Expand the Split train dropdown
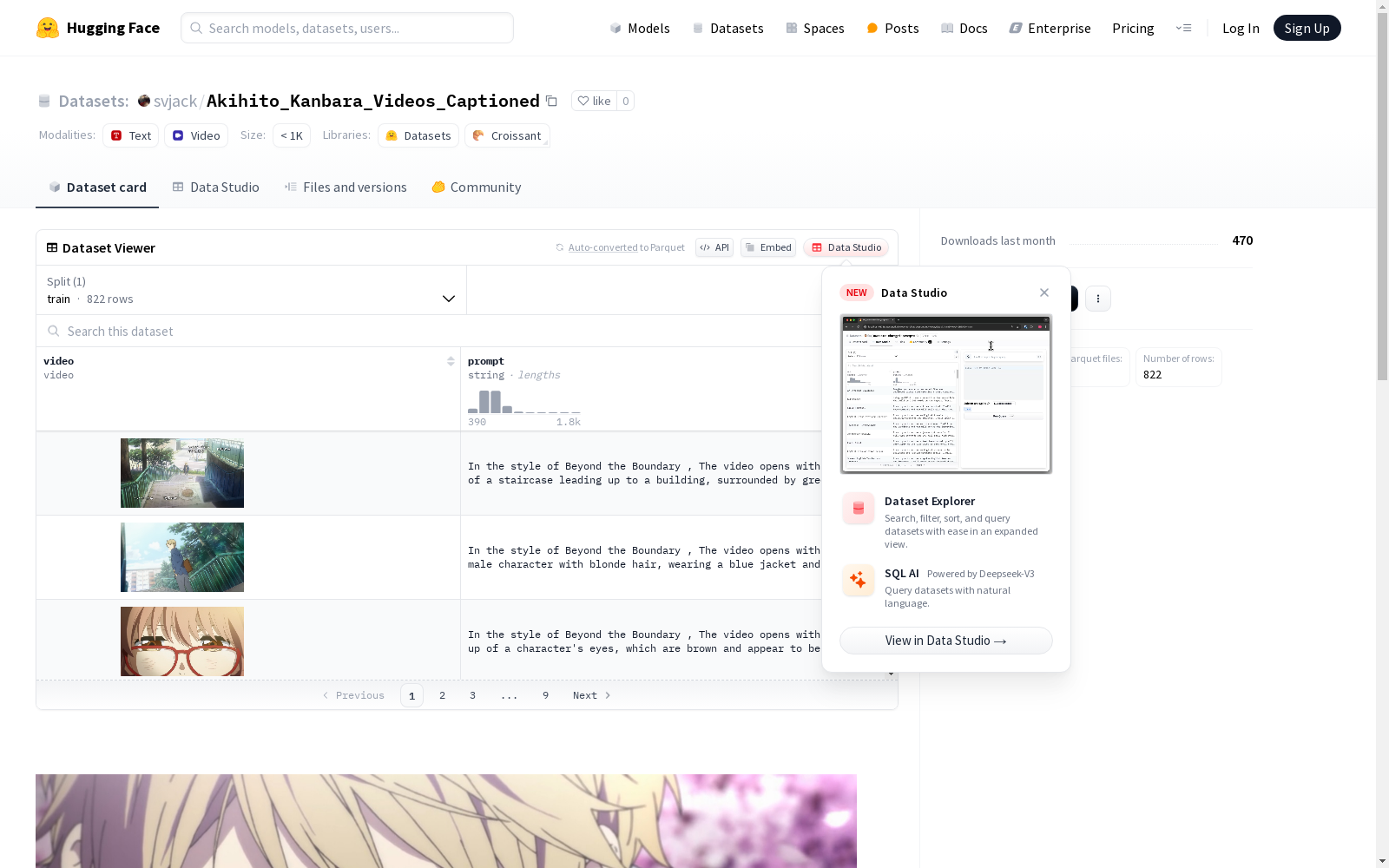 (x=252, y=290)
